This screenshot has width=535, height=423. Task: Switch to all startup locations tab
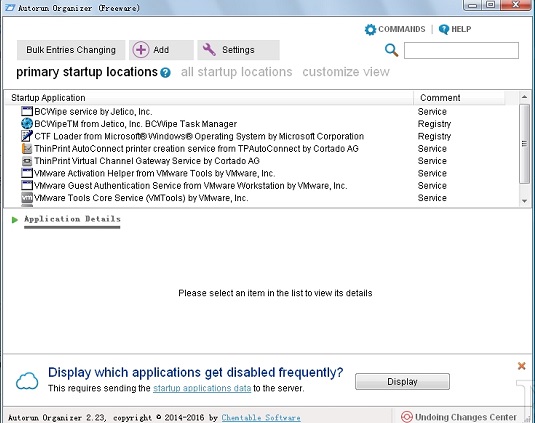coord(236,72)
